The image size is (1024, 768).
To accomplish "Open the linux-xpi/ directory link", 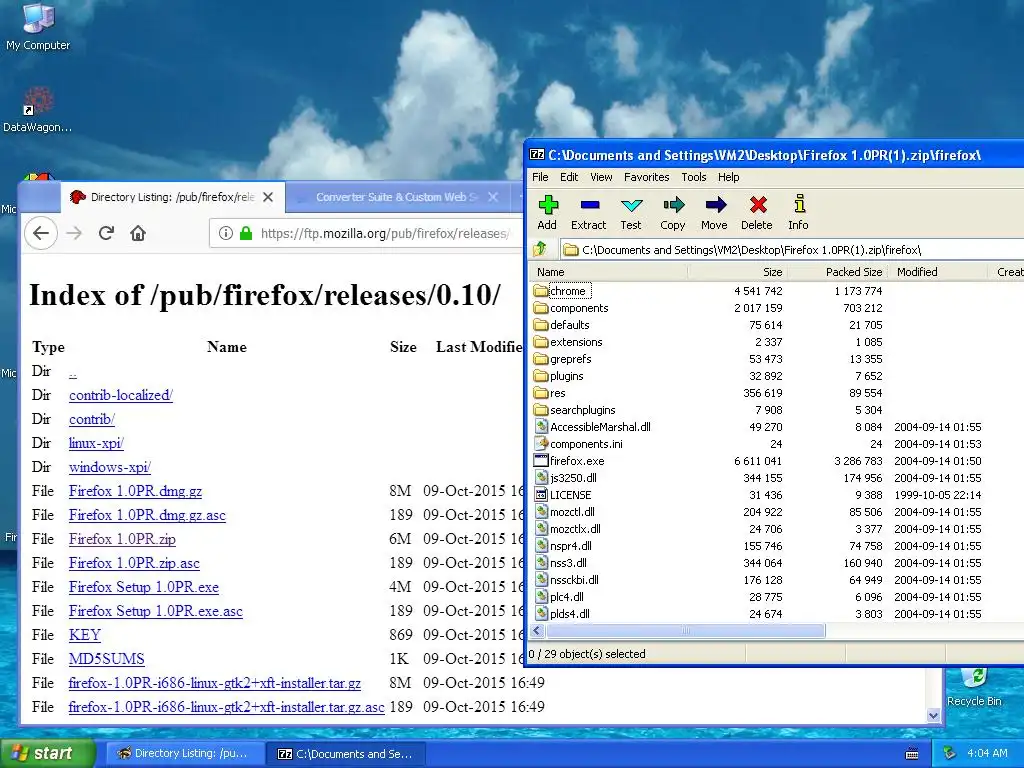I will pos(96,443).
